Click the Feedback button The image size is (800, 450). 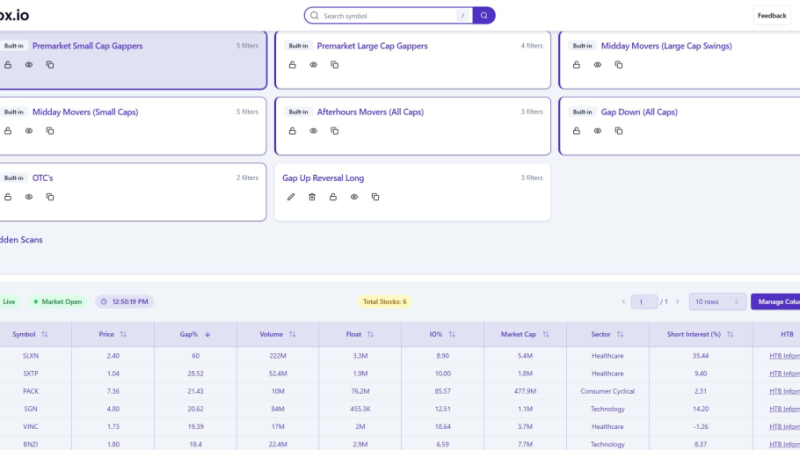point(771,16)
